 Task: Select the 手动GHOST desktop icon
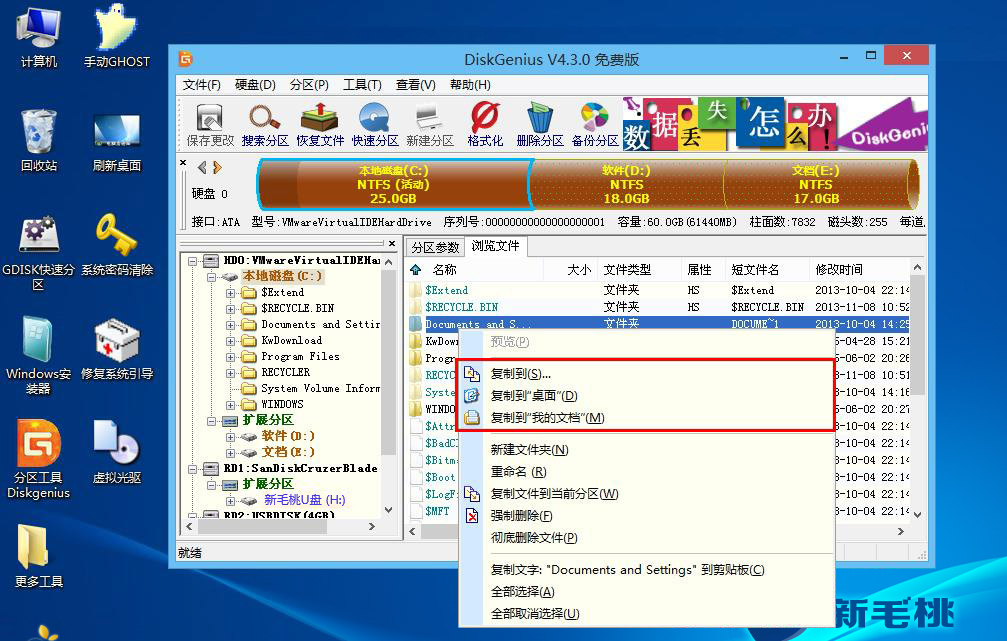(x=116, y=37)
